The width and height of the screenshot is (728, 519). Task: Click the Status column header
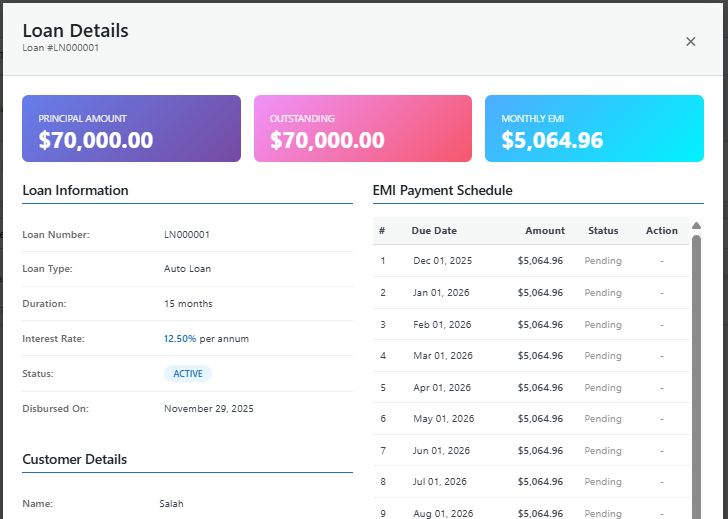click(x=603, y=231)
